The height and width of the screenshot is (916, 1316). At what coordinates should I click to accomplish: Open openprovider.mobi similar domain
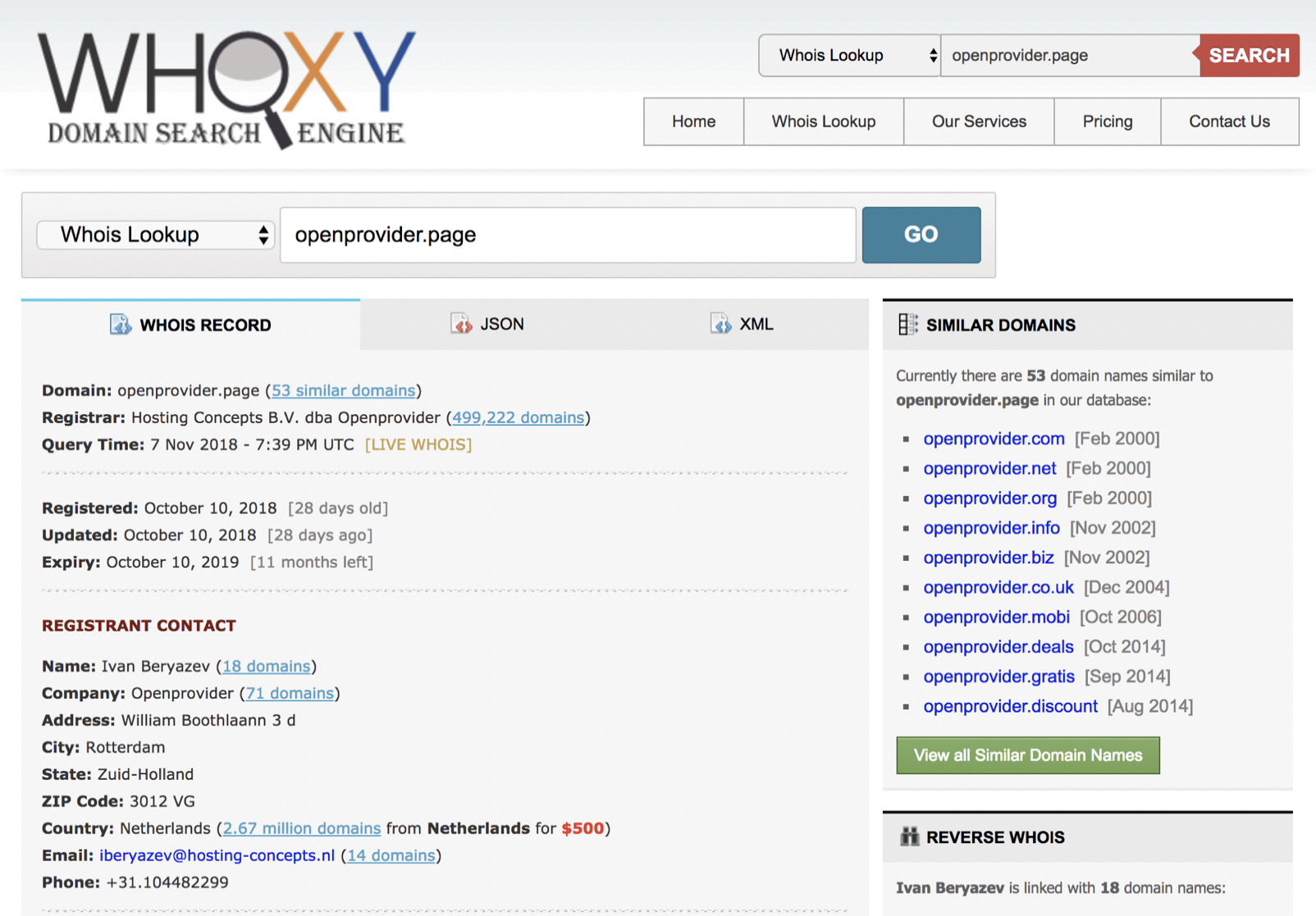click(x=996, y=617)
